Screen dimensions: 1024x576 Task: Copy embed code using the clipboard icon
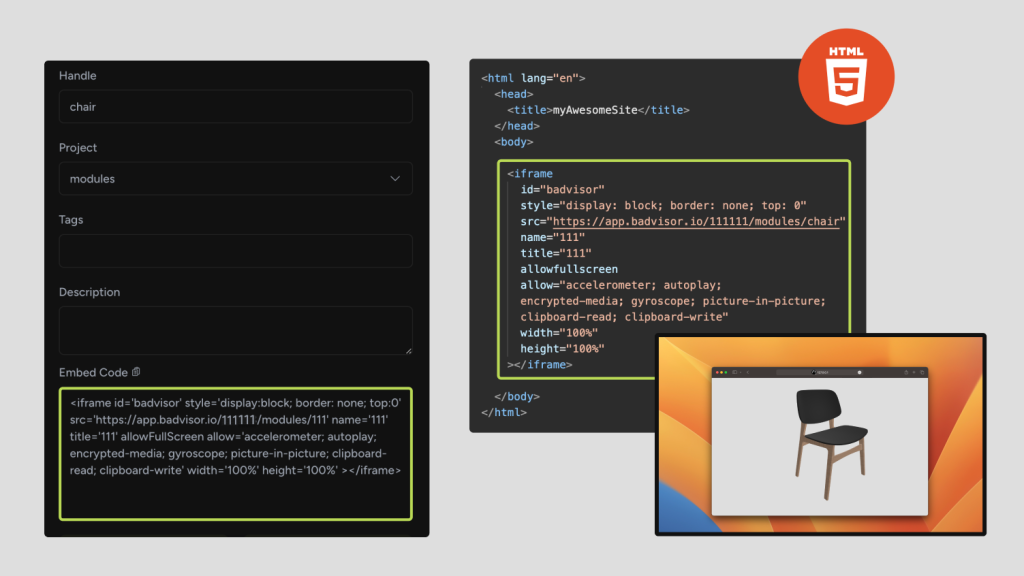point(136,372)
